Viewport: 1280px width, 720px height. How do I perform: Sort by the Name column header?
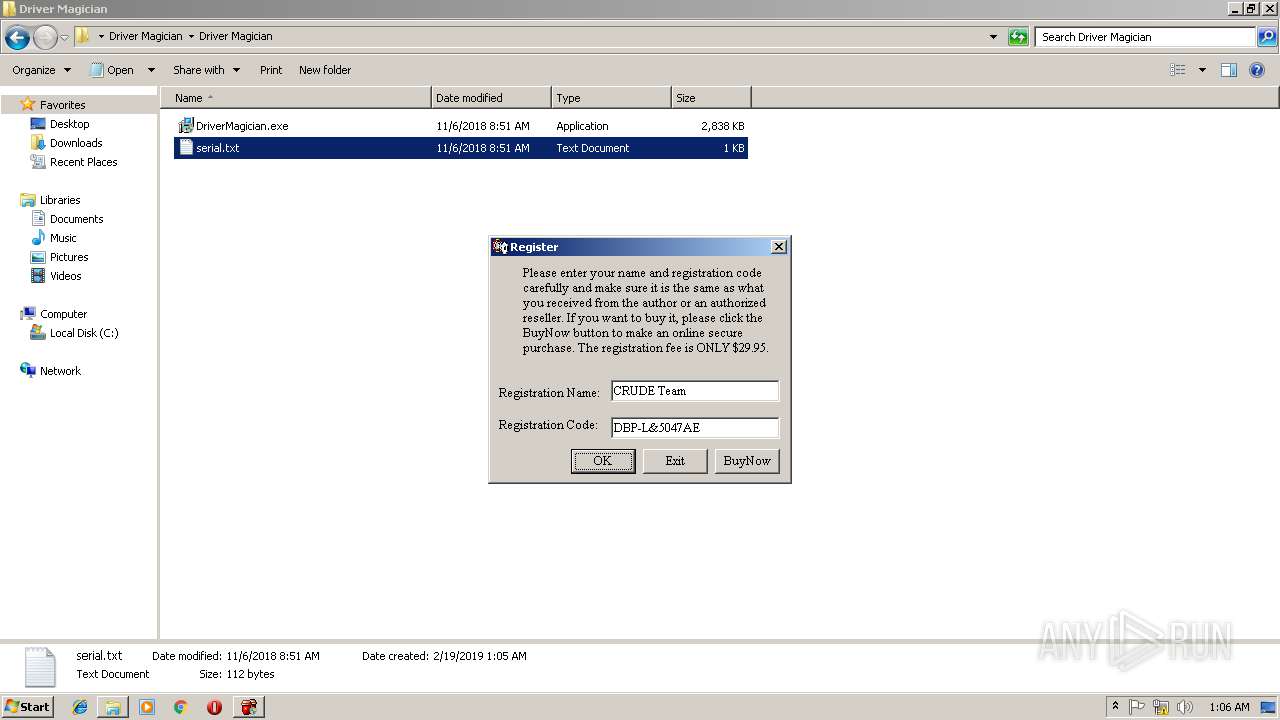point(296,98)
